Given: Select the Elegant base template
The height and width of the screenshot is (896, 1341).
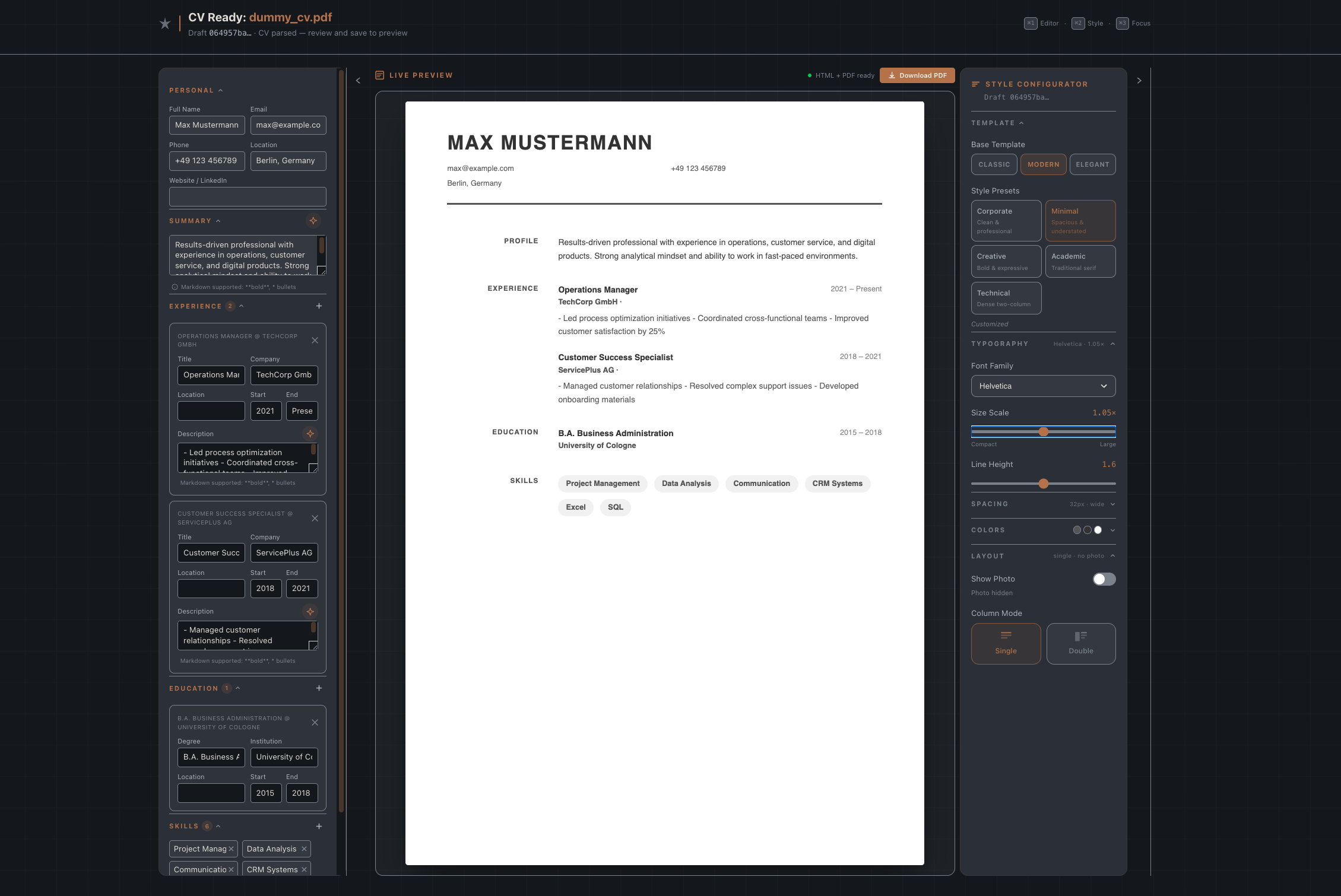Looking at the screenshot, I should [1092, 164].
